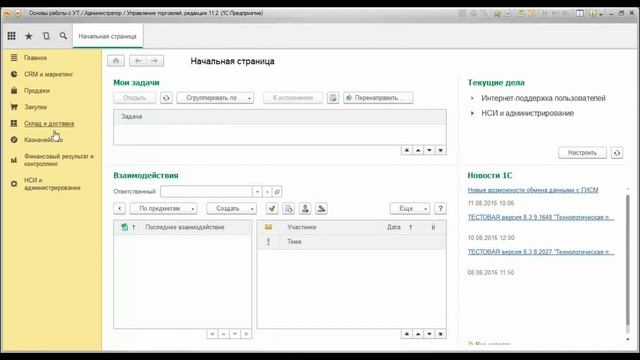
Task: Open Ответственный field dropdown arrow
Action: coord(257,191)
